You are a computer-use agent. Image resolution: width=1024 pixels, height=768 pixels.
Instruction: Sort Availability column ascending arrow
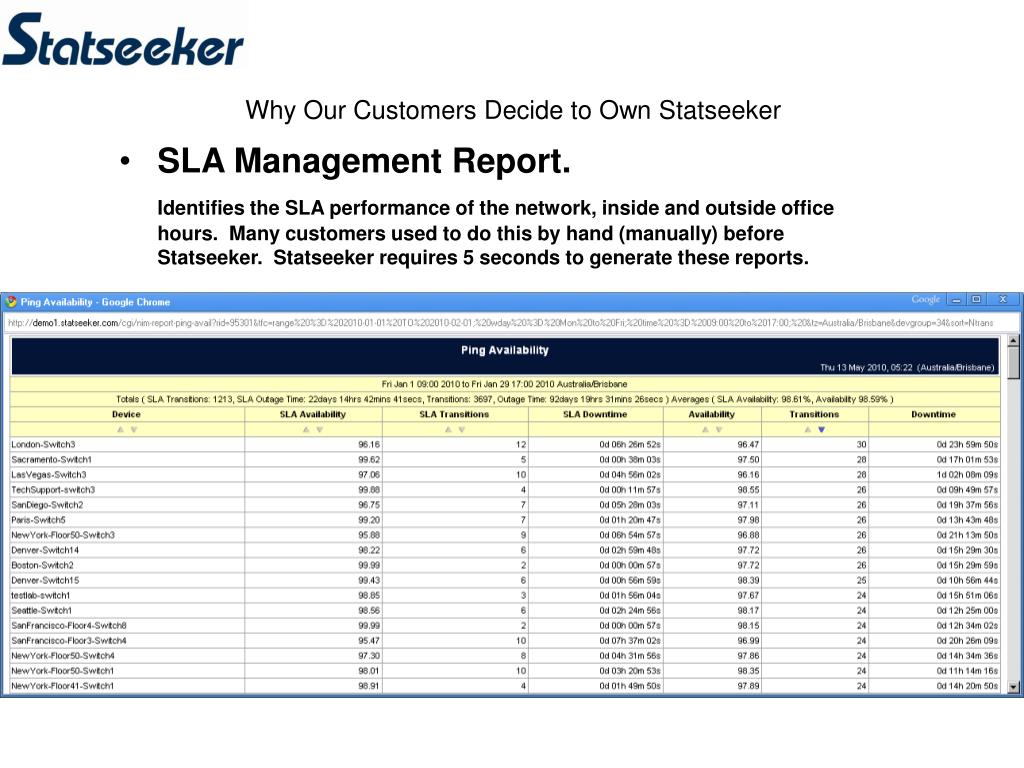(x=705, y=430)
